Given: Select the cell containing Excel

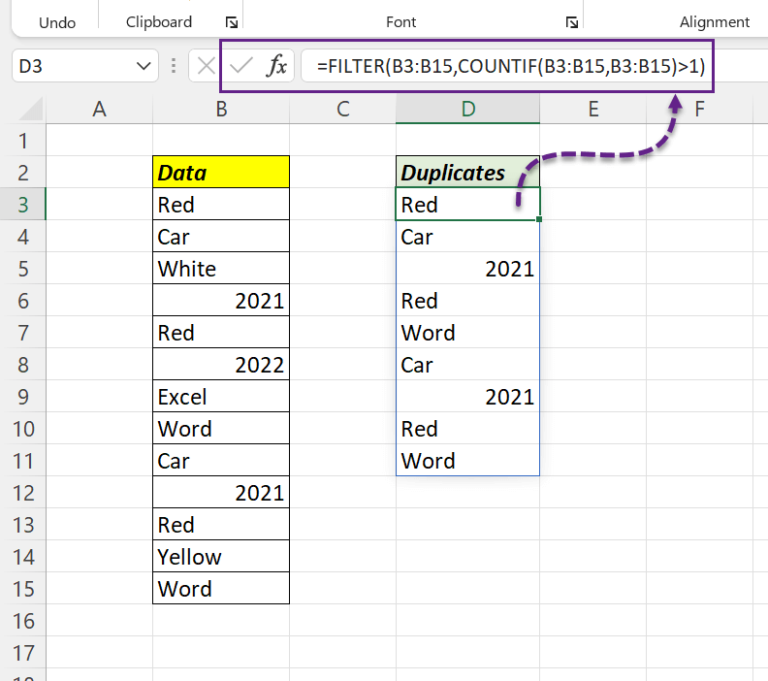Looking at the screenshot, I should pyautogui.click(x=221, y=396).
